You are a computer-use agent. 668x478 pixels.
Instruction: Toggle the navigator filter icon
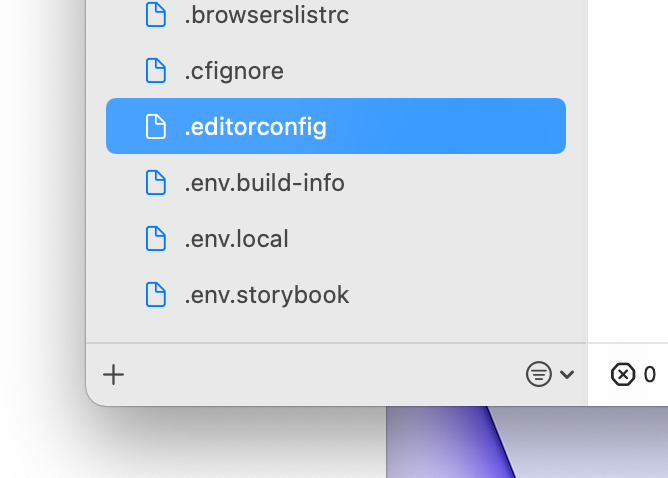click(538, 375)
